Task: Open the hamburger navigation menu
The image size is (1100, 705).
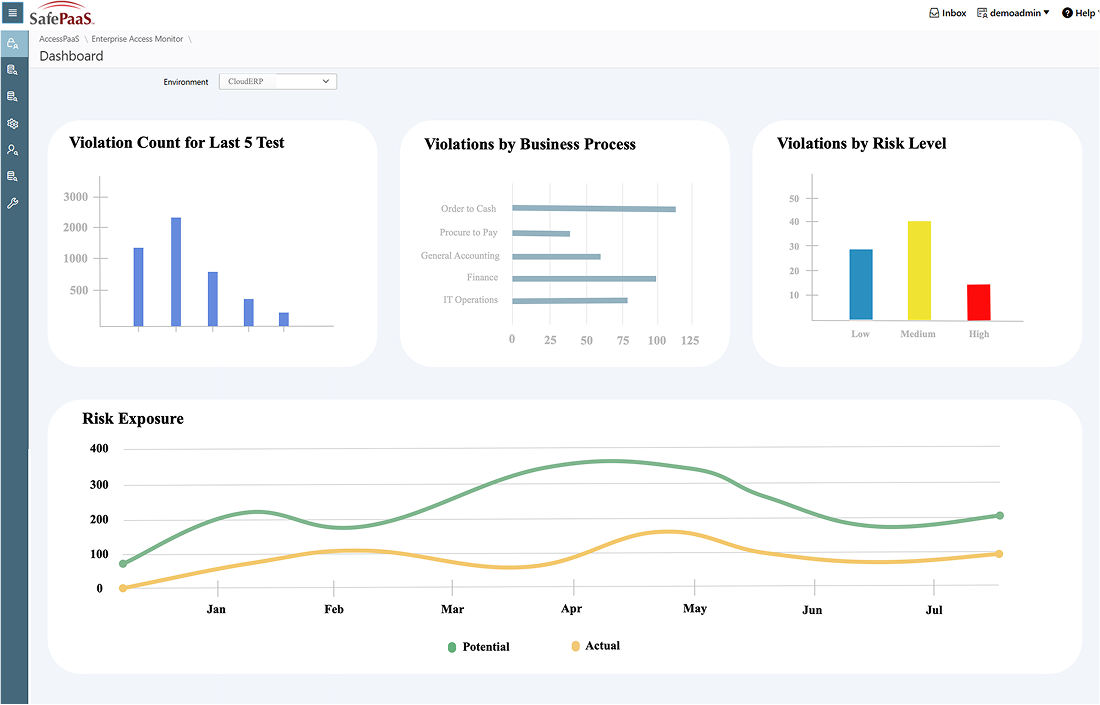Action: (x=13, y=13)
